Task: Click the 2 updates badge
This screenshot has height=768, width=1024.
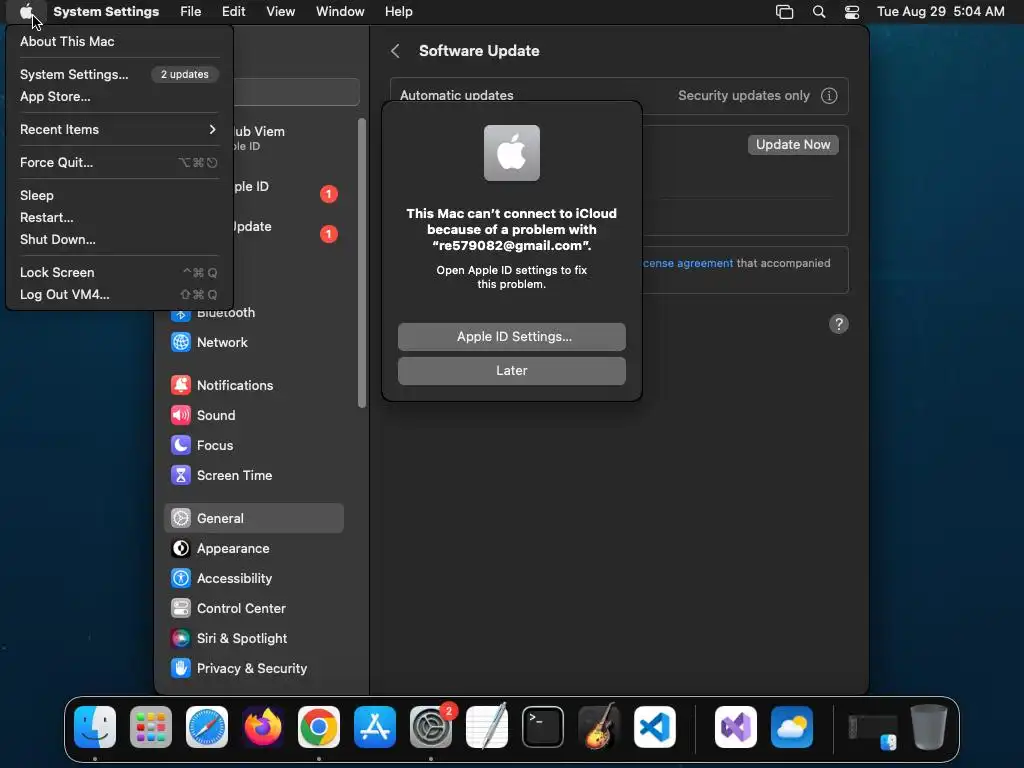Action: pyautogui.click(x=185, y=74)
